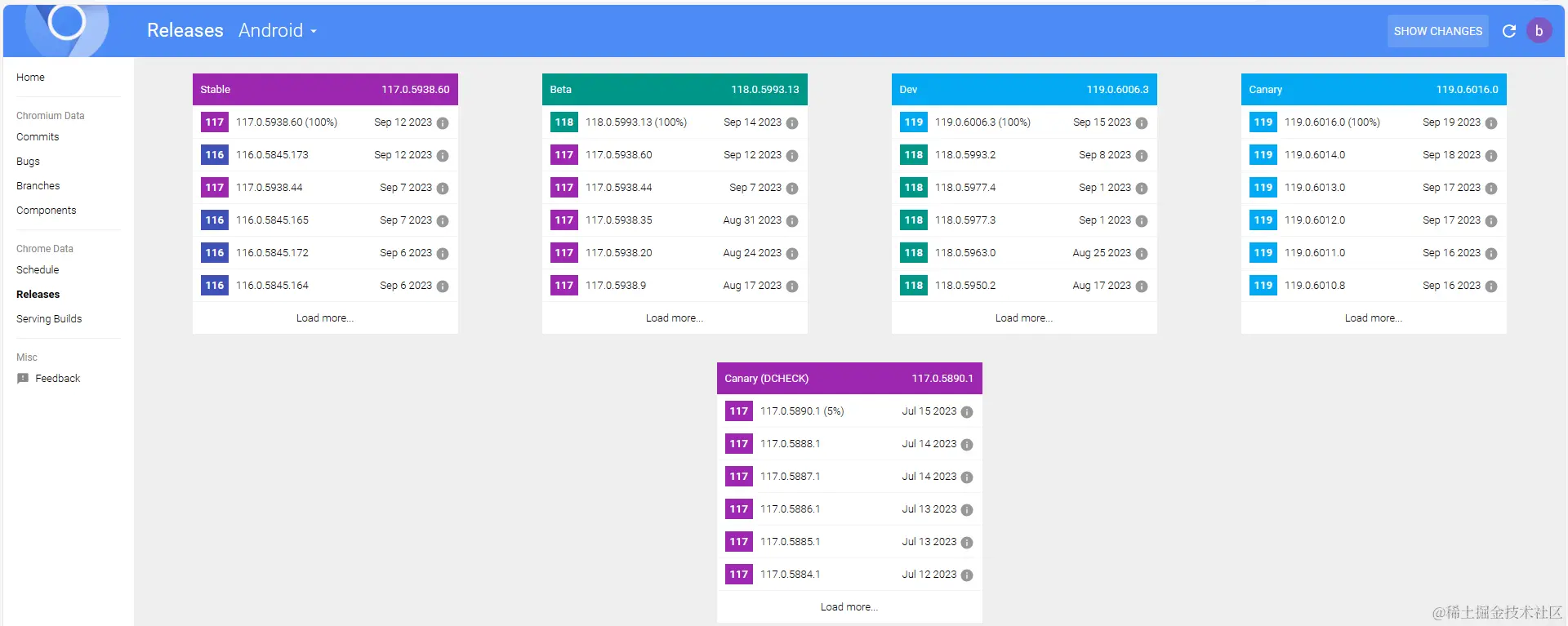1568x626 pixels.
Task: Click the Feedback icon in sidebar
Action: click(x=23, y=379)
